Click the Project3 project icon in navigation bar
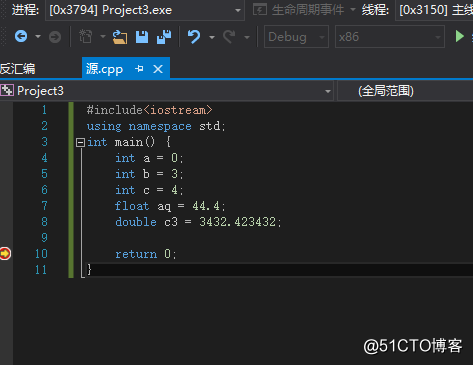473x365 pixels. (x=7, y=90)
